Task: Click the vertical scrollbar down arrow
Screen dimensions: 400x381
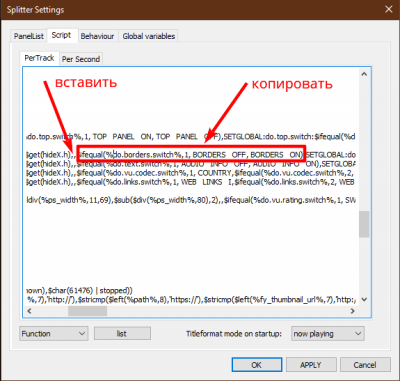Action: point(364,299)
